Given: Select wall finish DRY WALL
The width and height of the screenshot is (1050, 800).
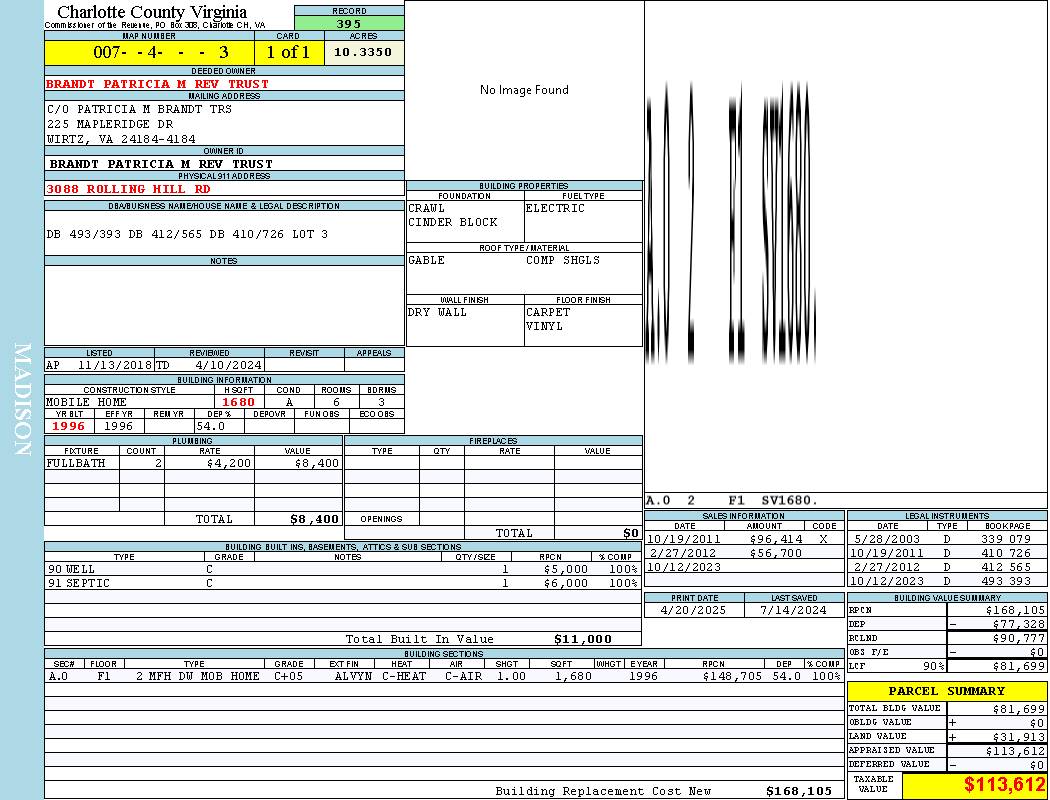Looking at the screenshot, I should (437, 312).
